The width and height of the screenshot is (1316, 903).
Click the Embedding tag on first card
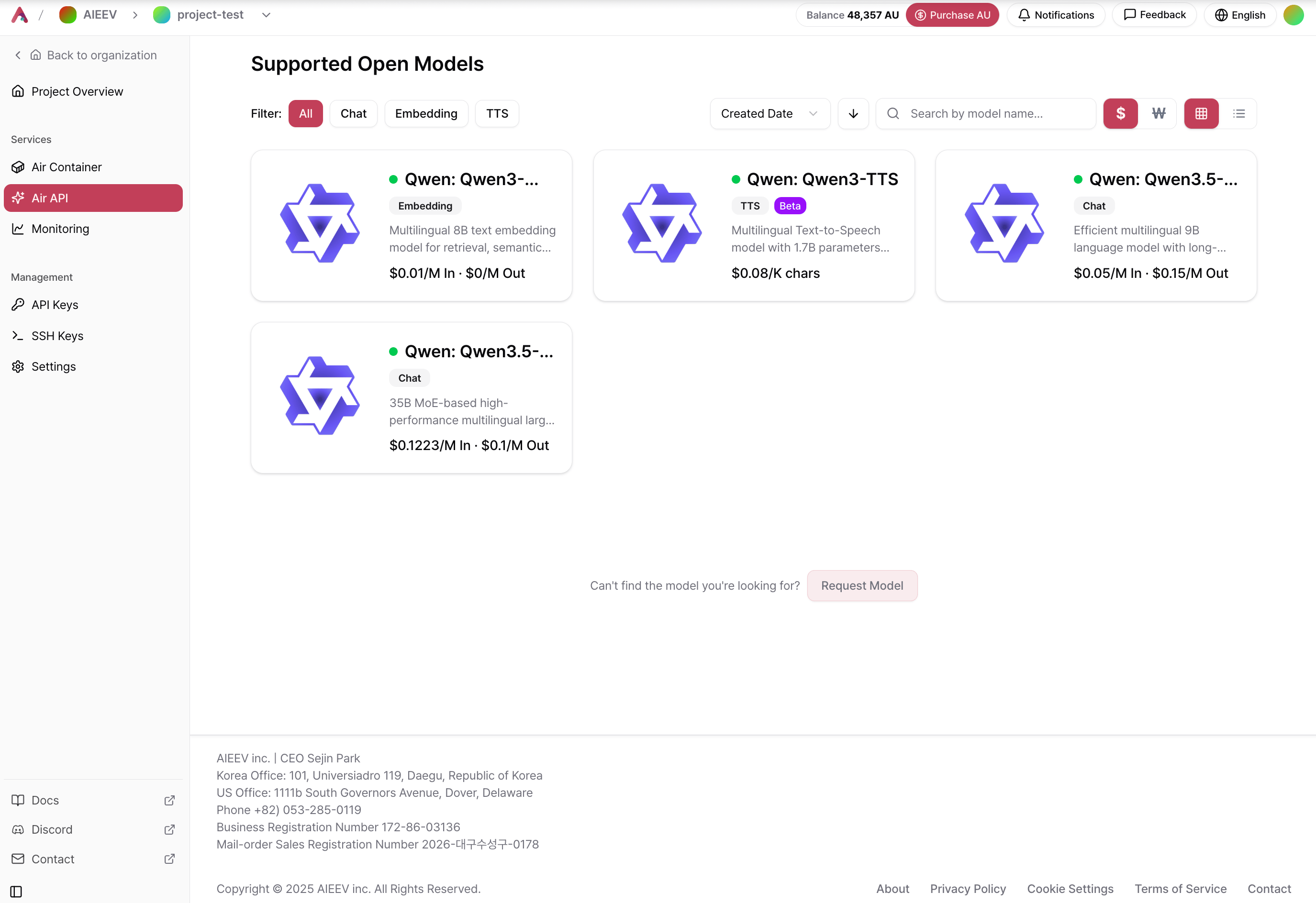425,206
